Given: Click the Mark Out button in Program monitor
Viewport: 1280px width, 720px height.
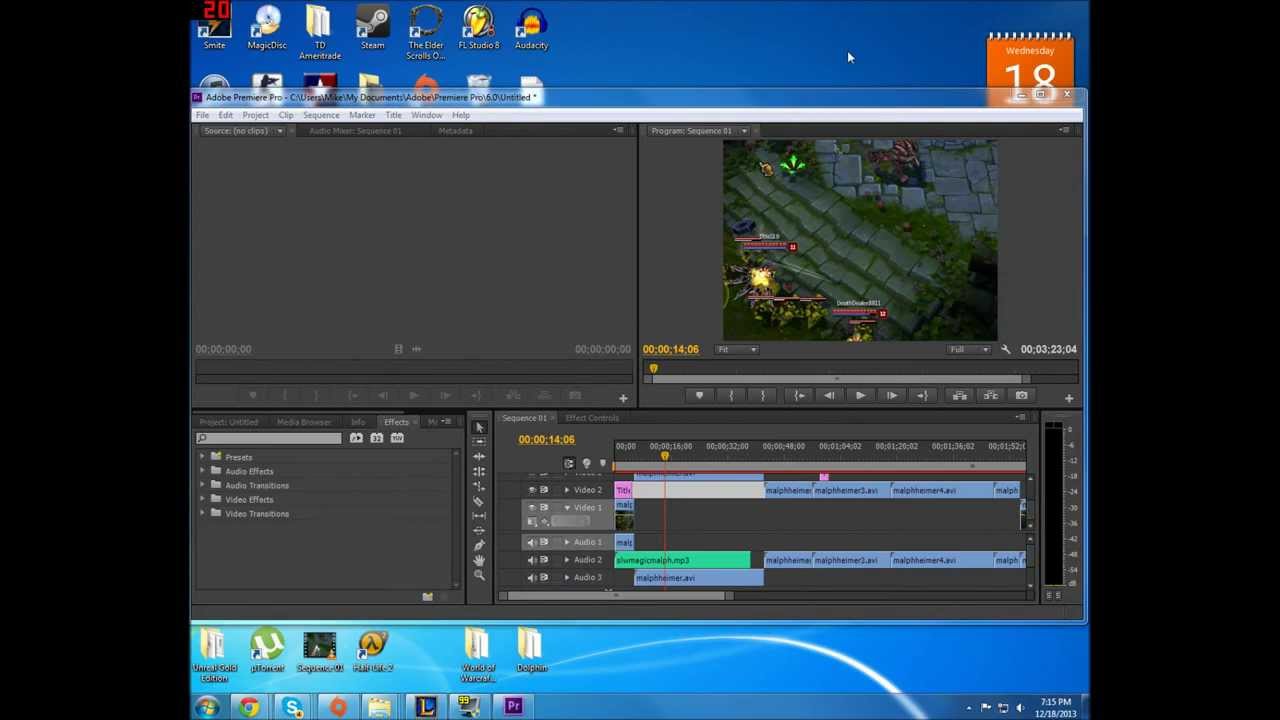Looking at the screenshot, I should pos(762,396).
